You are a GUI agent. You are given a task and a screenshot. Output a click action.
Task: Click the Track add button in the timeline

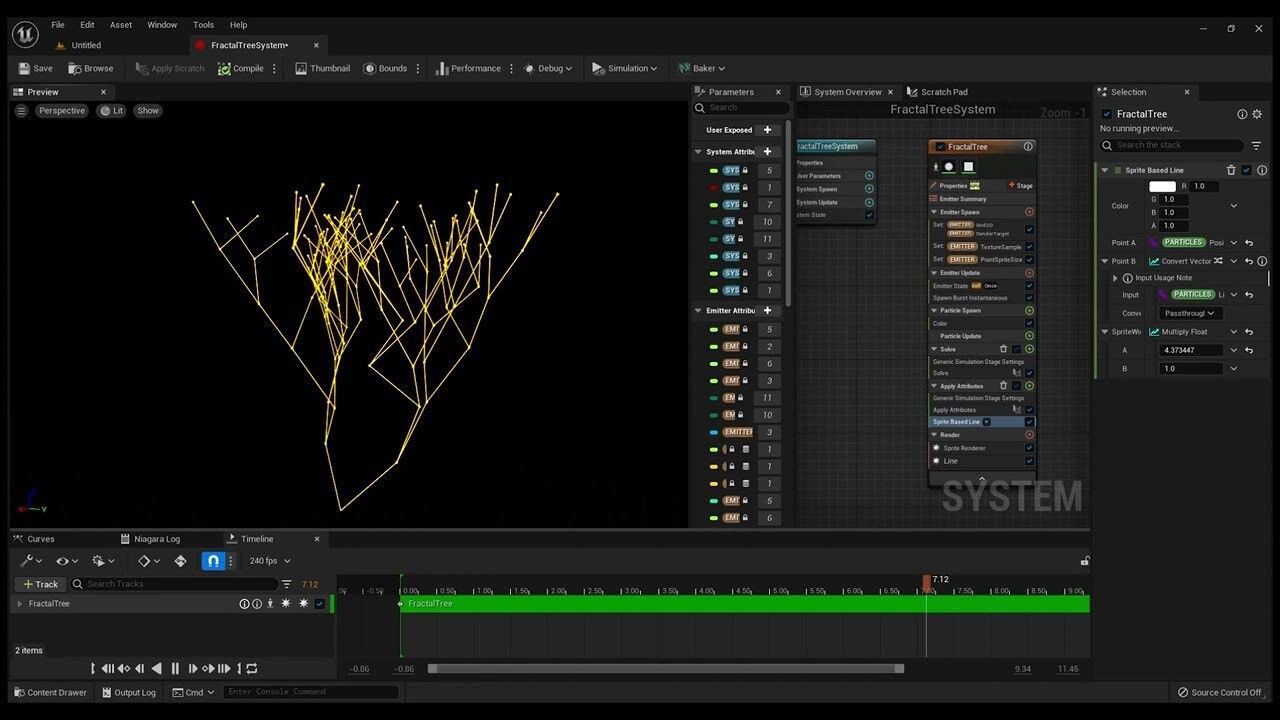pos(40,584)
